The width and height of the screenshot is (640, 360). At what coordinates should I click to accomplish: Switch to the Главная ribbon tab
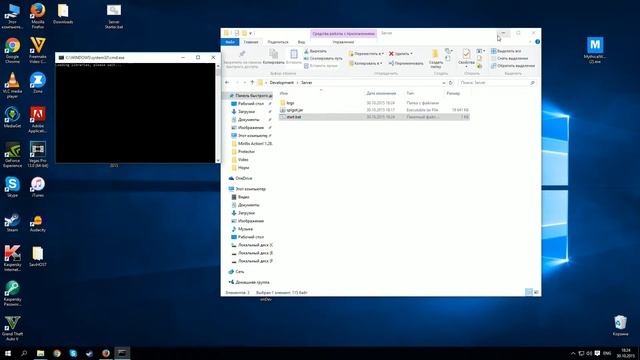point(251,42)
